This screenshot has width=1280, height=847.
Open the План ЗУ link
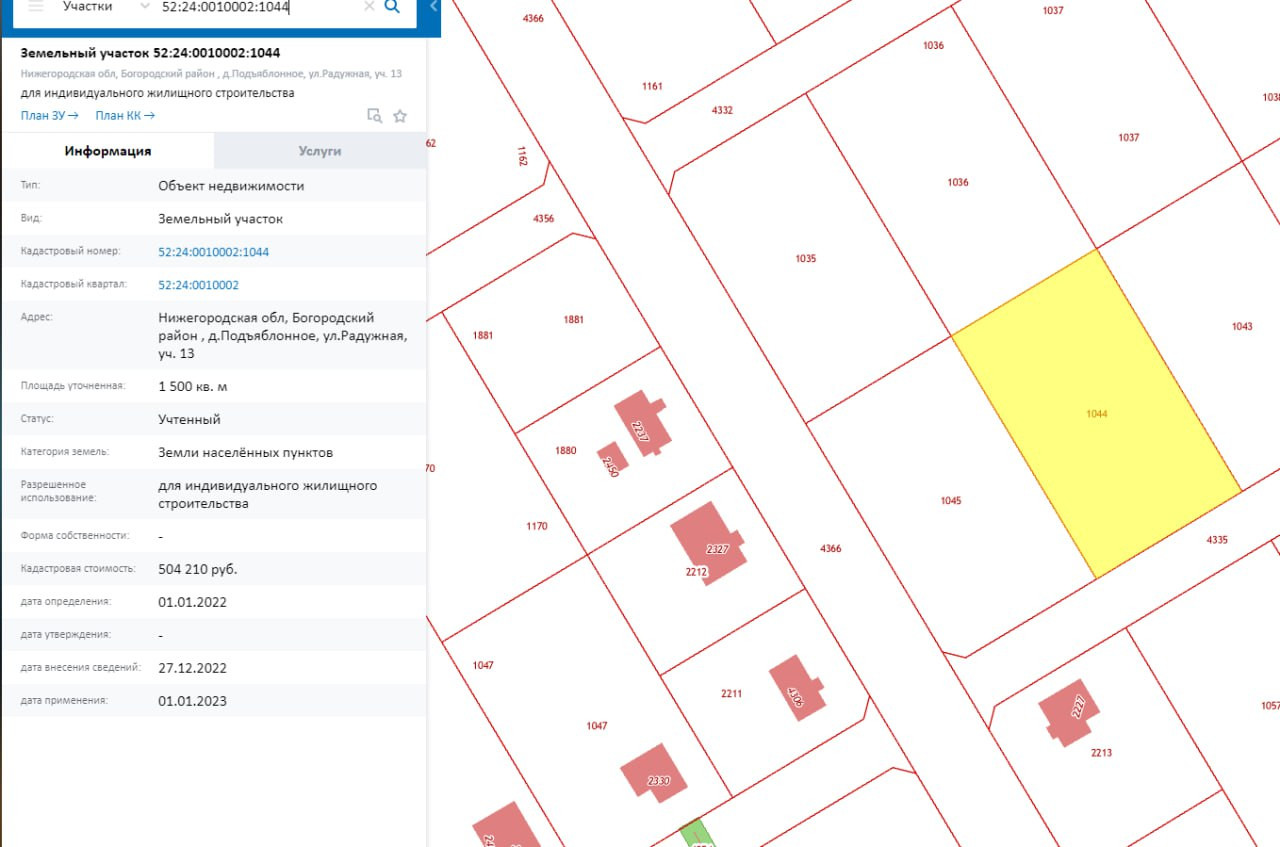pos(50,115)
